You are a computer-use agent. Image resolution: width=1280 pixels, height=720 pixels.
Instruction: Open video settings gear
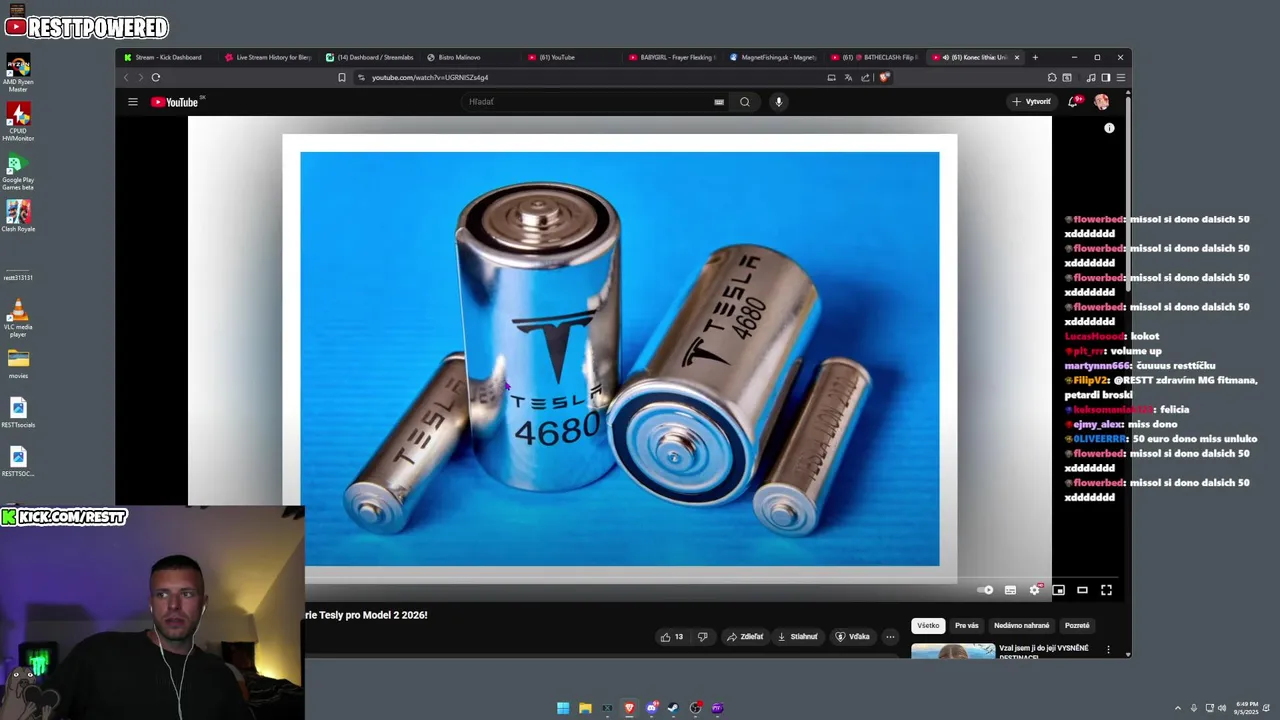coord(1035,590)
